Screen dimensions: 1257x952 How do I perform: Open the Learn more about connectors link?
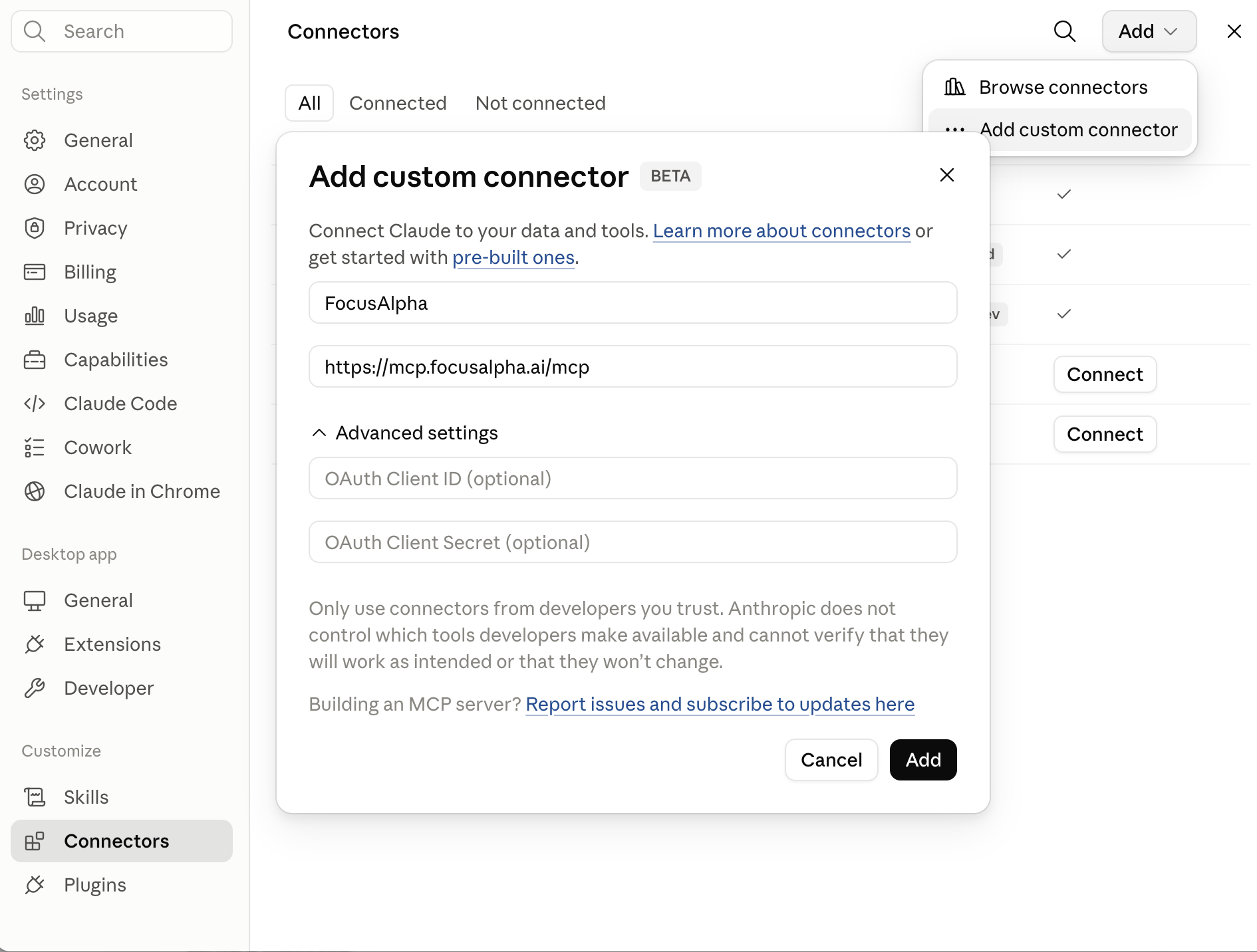tap(781, 231)
